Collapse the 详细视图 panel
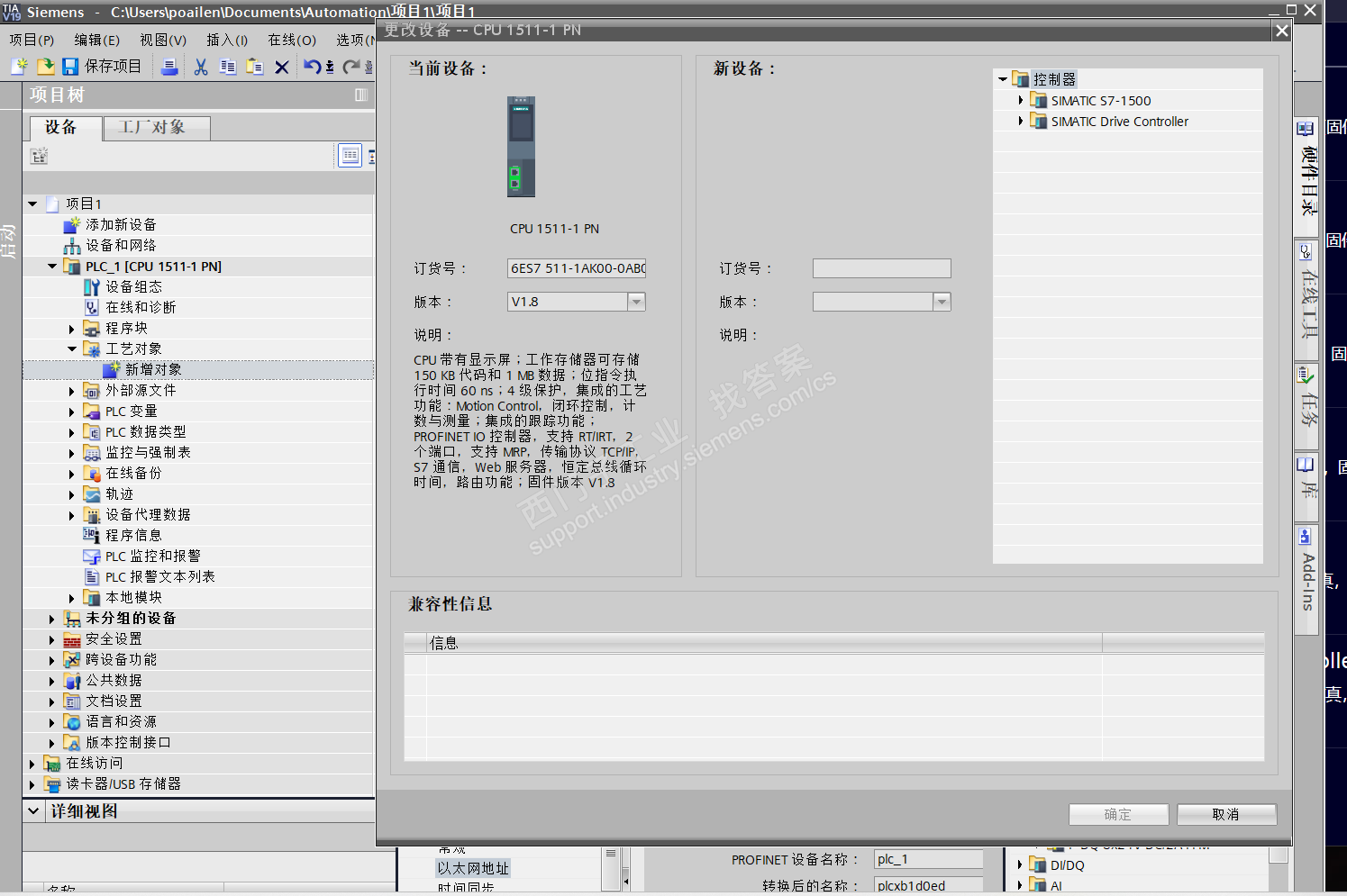The image size is (1347, 896). pyautogui.click(x=33, y=811)
